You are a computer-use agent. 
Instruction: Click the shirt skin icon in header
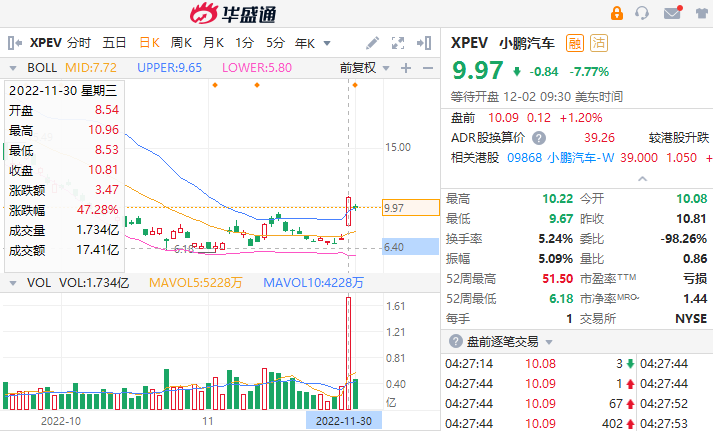coord(703,13)
